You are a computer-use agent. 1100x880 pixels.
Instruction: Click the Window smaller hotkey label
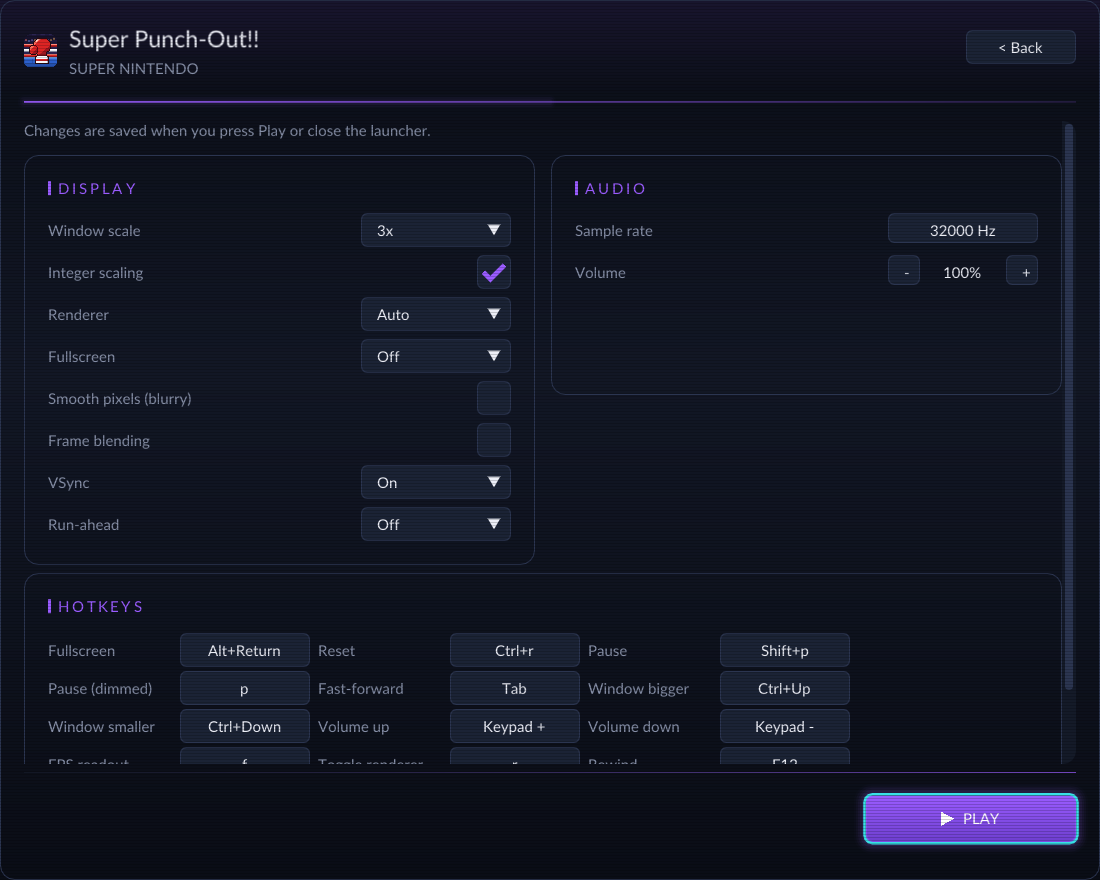pyautogui.click(x=101, y=726)
